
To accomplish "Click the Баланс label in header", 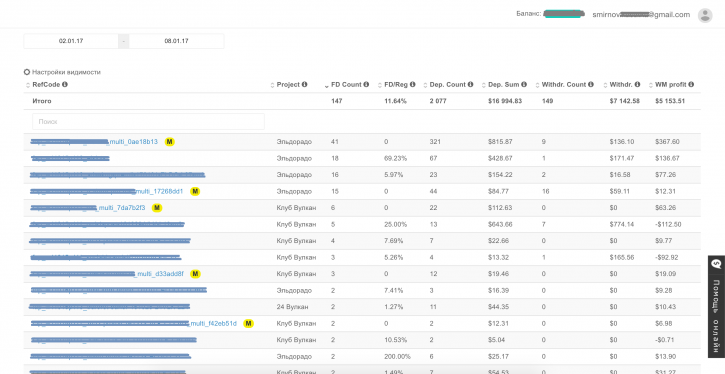I will (528, 14).
